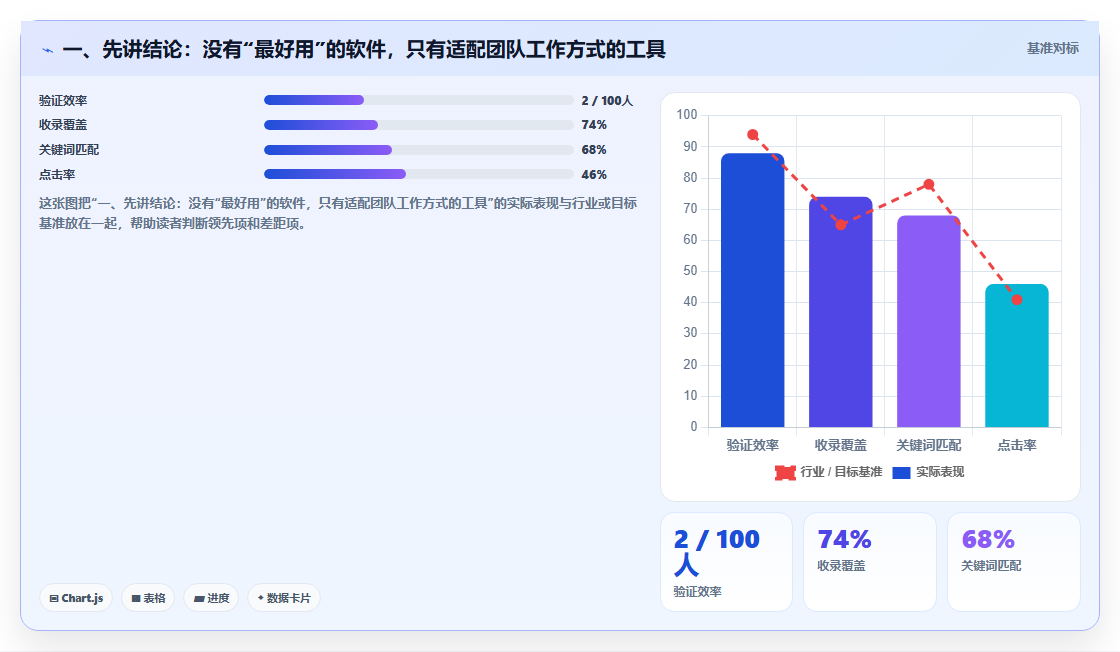Click the red benchmark point above 验证效率 bar
This screenshot has width=1120, height=652.
tap(752, 134)
